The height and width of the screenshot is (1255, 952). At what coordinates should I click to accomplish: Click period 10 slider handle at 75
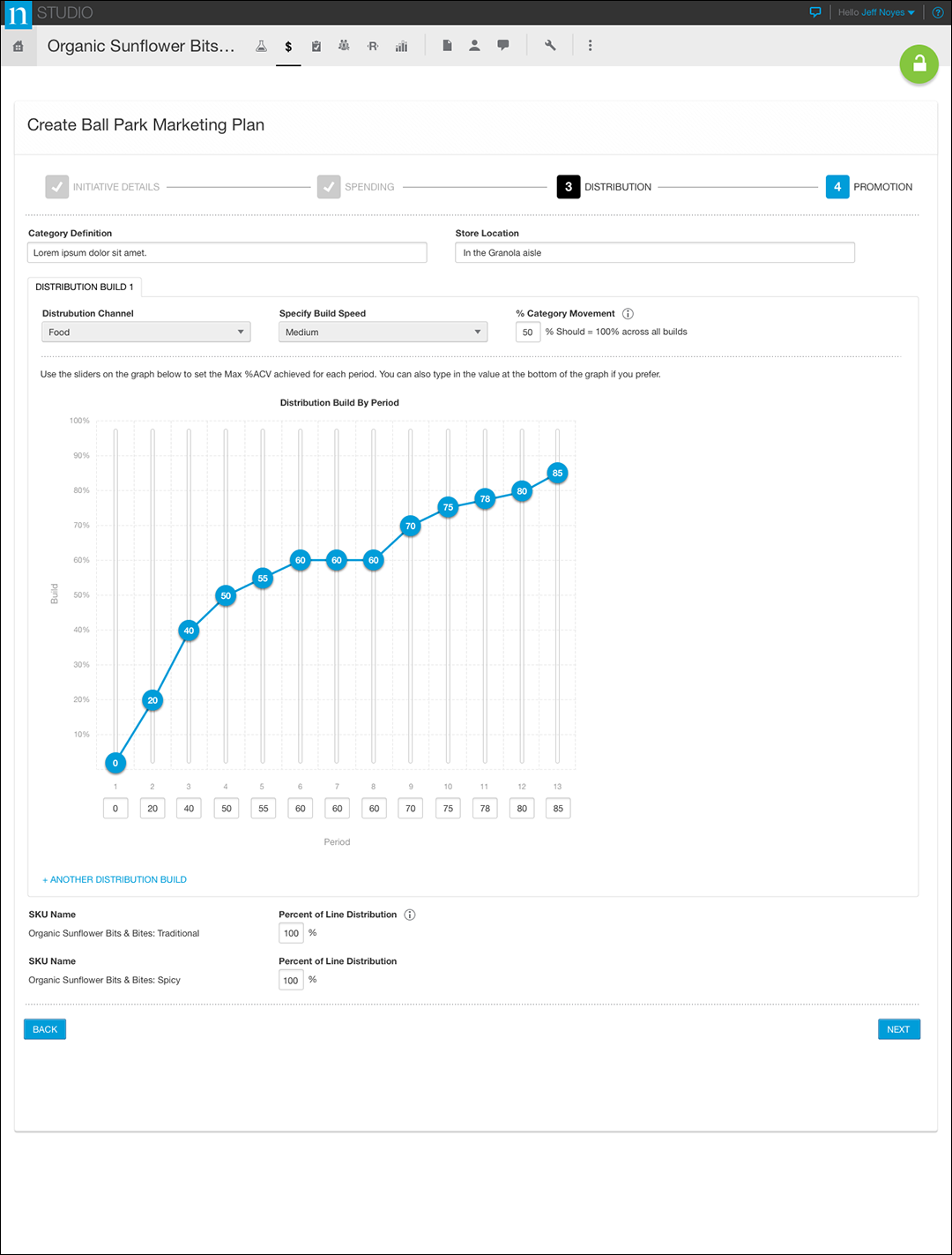(448, 507)
